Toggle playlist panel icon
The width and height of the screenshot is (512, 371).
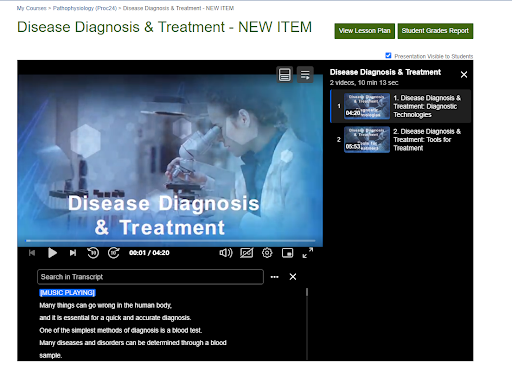tap(305, 75)
